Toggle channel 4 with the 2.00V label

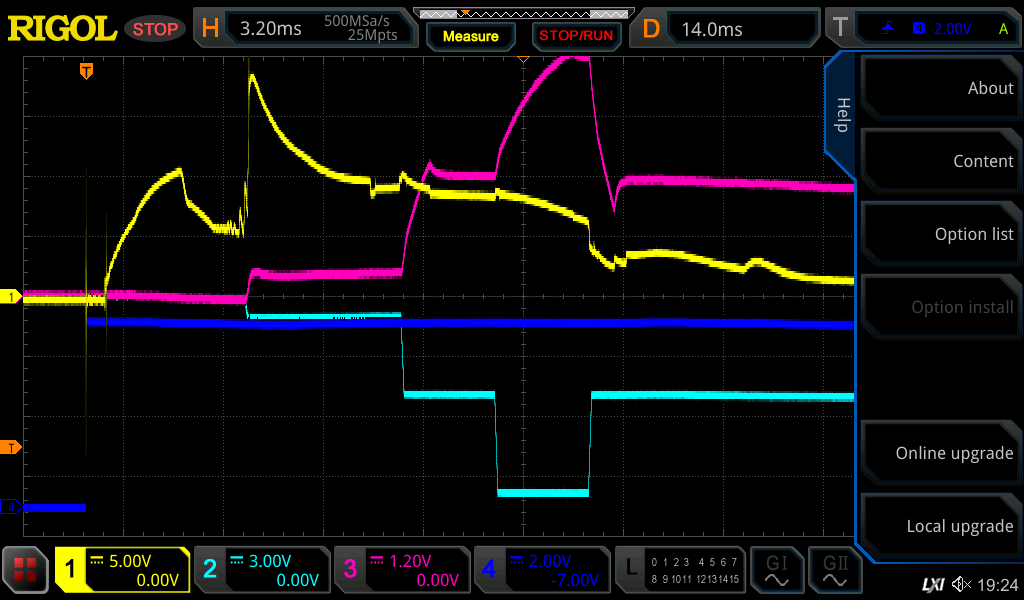tap(541, 570)
